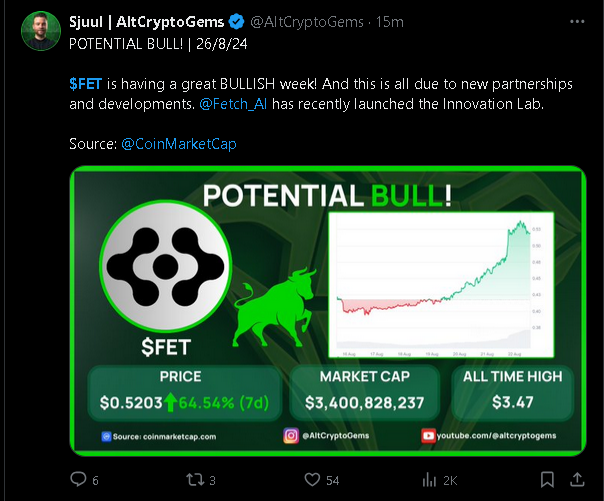Click the reply speech bubble icon
The image size is (604, 501).
pos(79,481)
